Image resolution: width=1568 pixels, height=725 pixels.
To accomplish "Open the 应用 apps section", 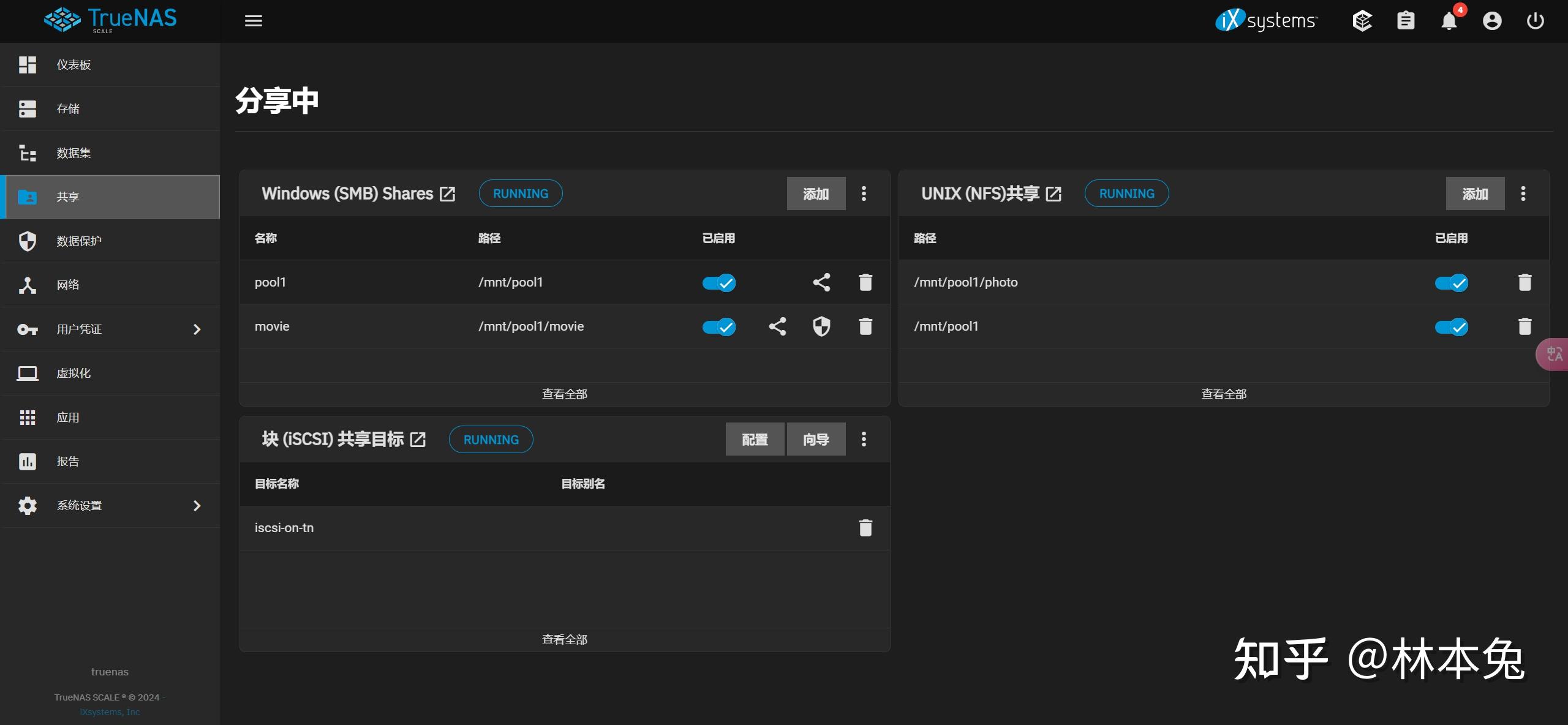I will click(69, 417).
